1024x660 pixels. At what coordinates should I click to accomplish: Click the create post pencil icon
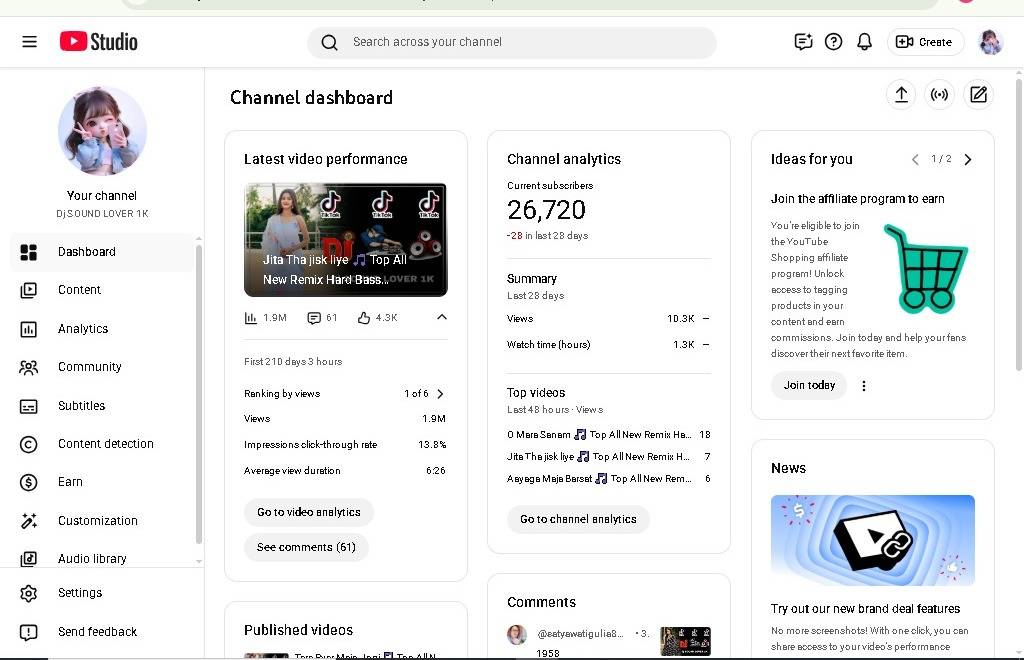tap(978, 95)
